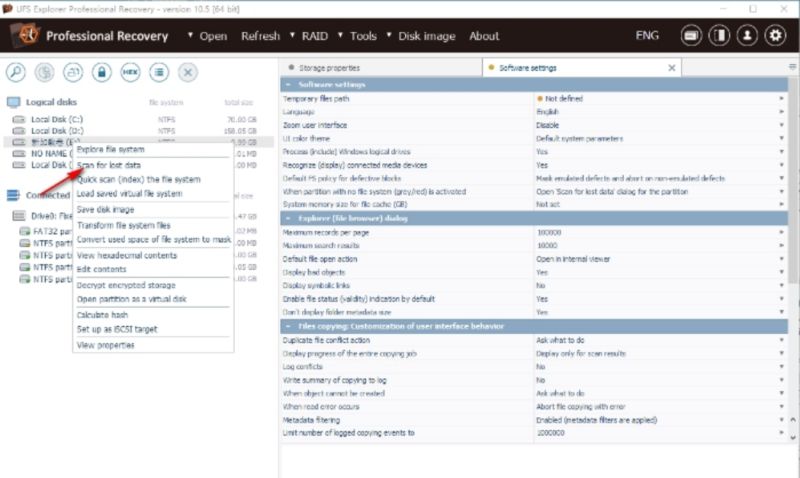The width and height of the screenshot is (800, 478).
Task: Choose Explore file system from context menu
Action: 111,149
